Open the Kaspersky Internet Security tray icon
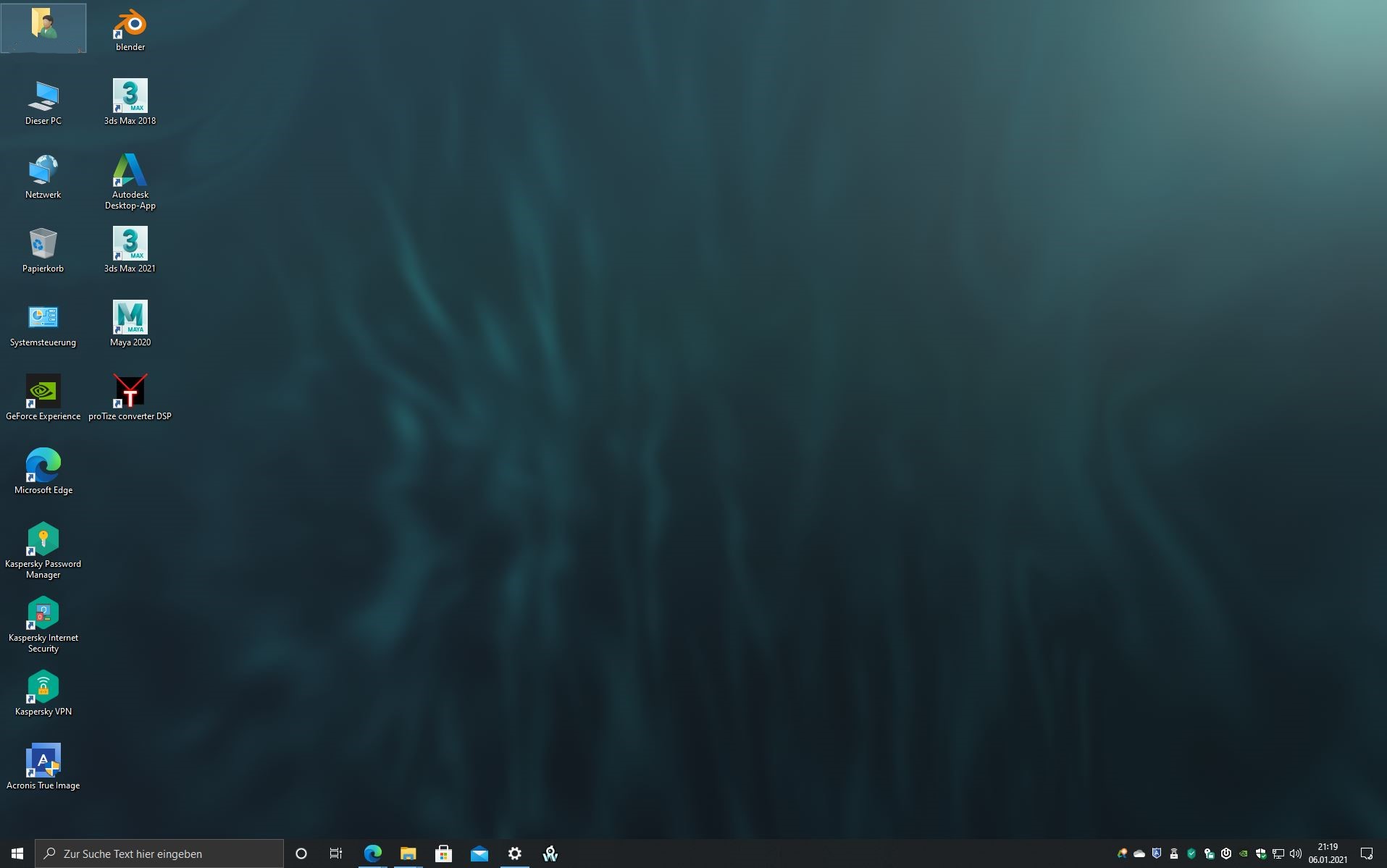Viewport: 1387px width, 868px height. coord(1191,854)
